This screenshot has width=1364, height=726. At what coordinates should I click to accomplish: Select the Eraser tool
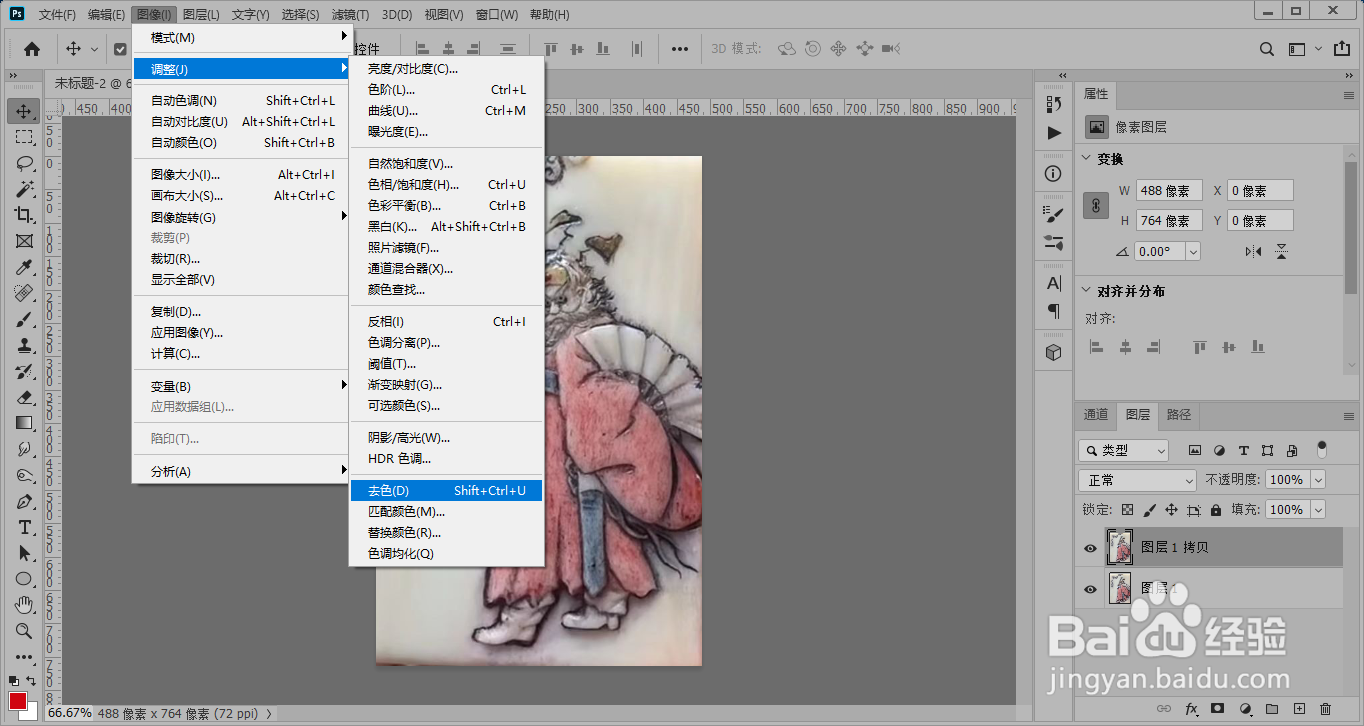(x=24, y=397)
